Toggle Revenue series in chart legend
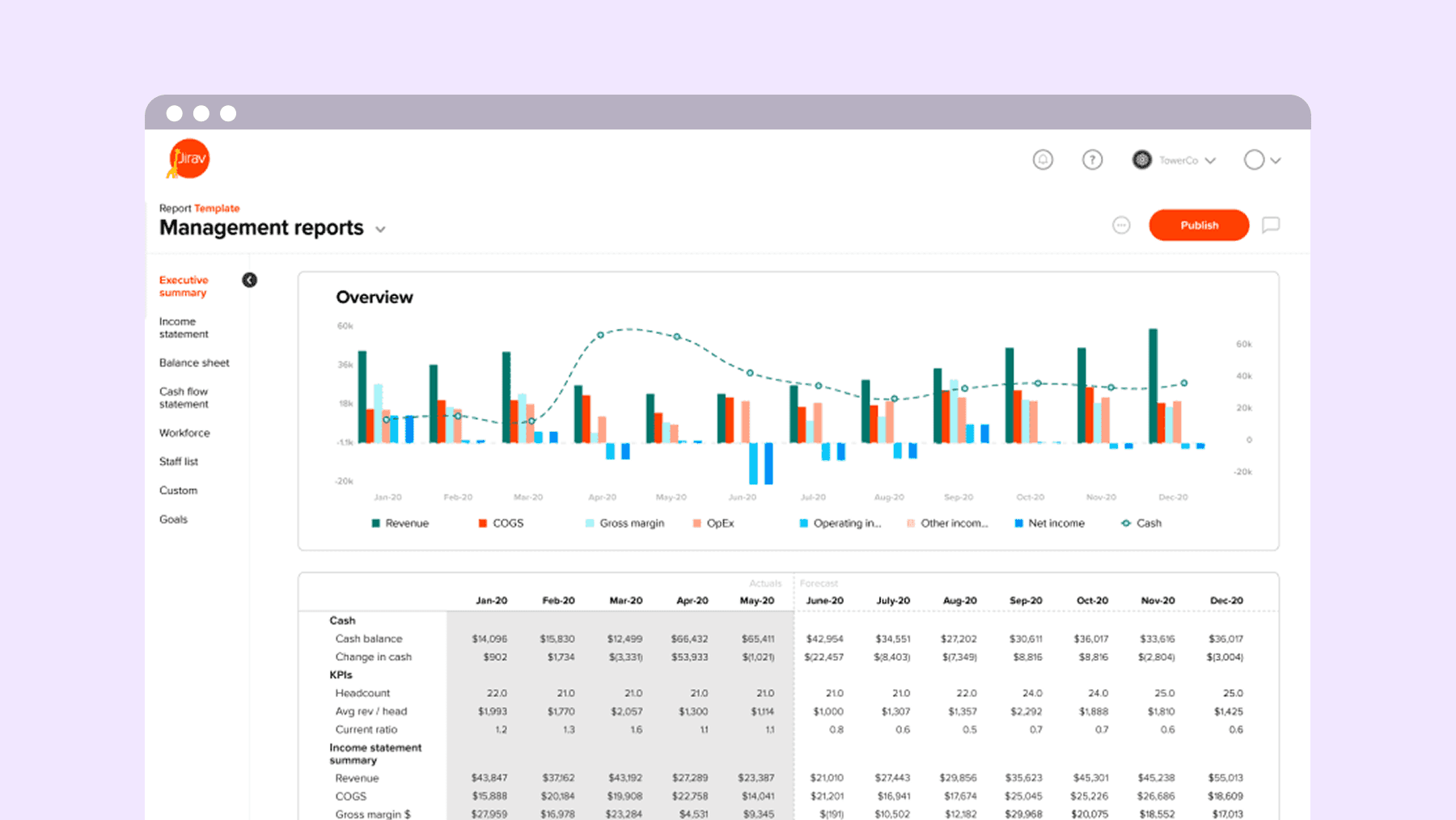 (x=400, y=523)
